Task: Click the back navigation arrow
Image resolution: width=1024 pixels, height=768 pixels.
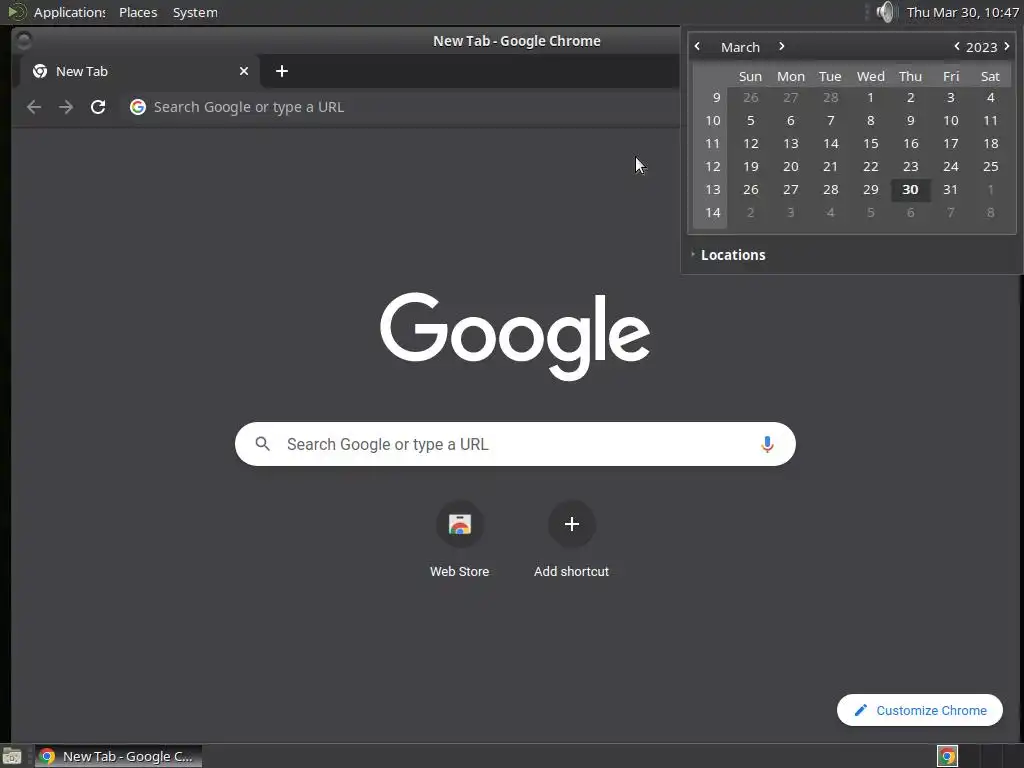Action: 34,107
